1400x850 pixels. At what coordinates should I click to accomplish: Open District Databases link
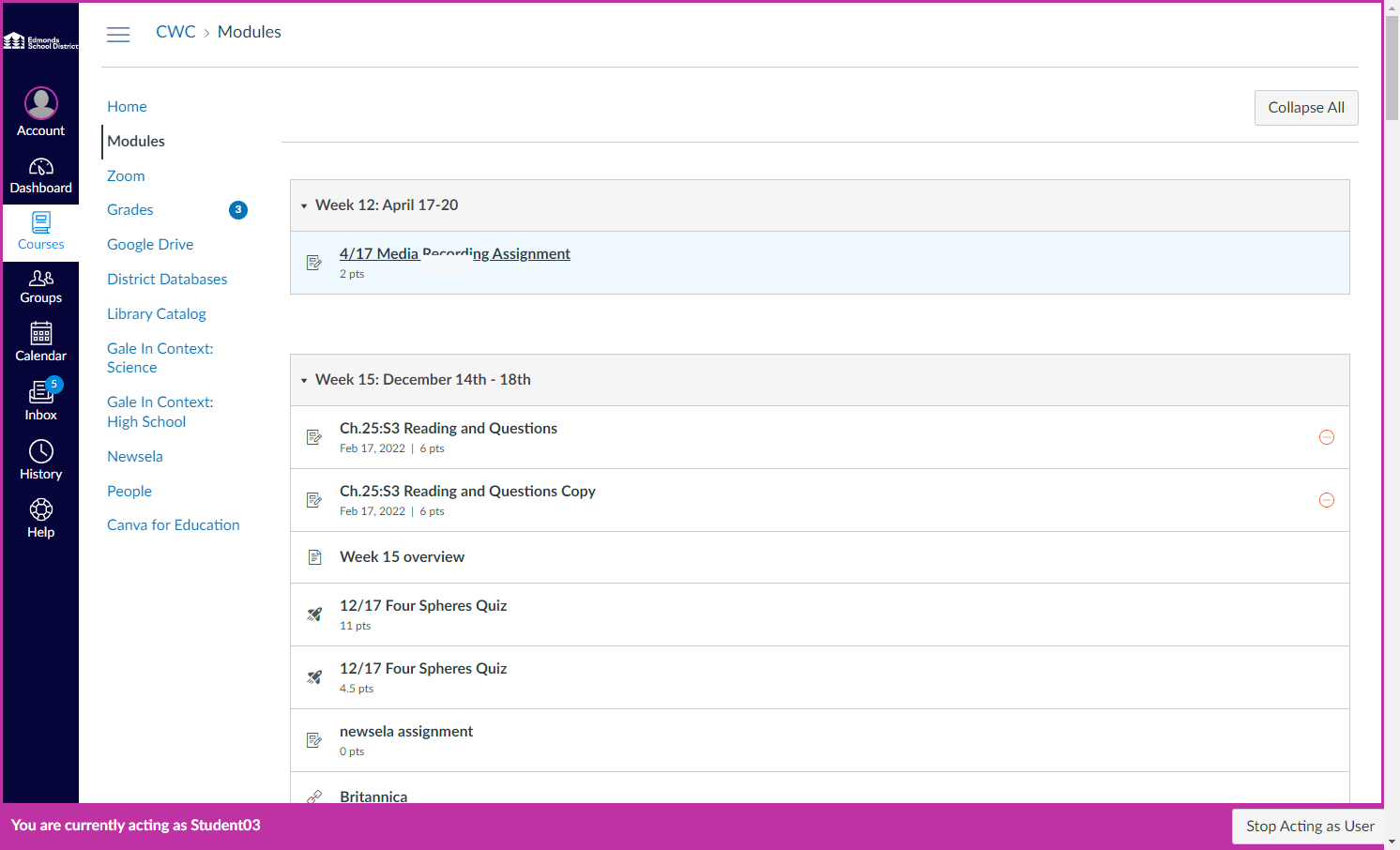(167, 280)
